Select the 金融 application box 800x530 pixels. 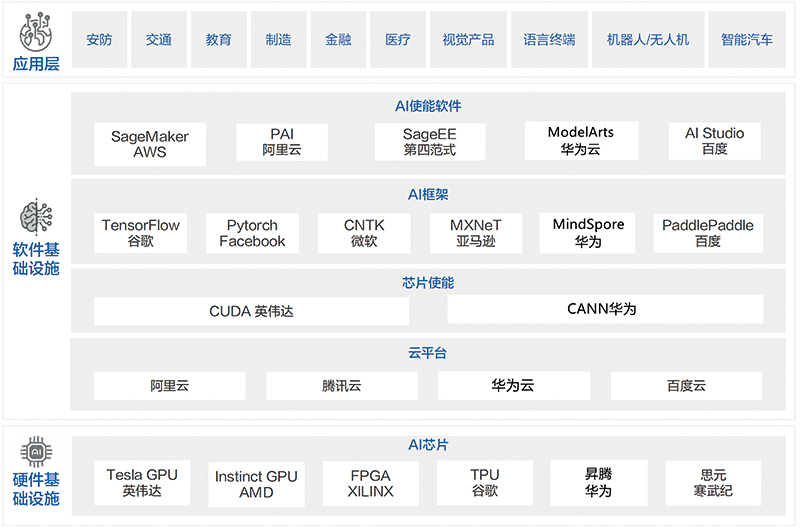(338, 40)
